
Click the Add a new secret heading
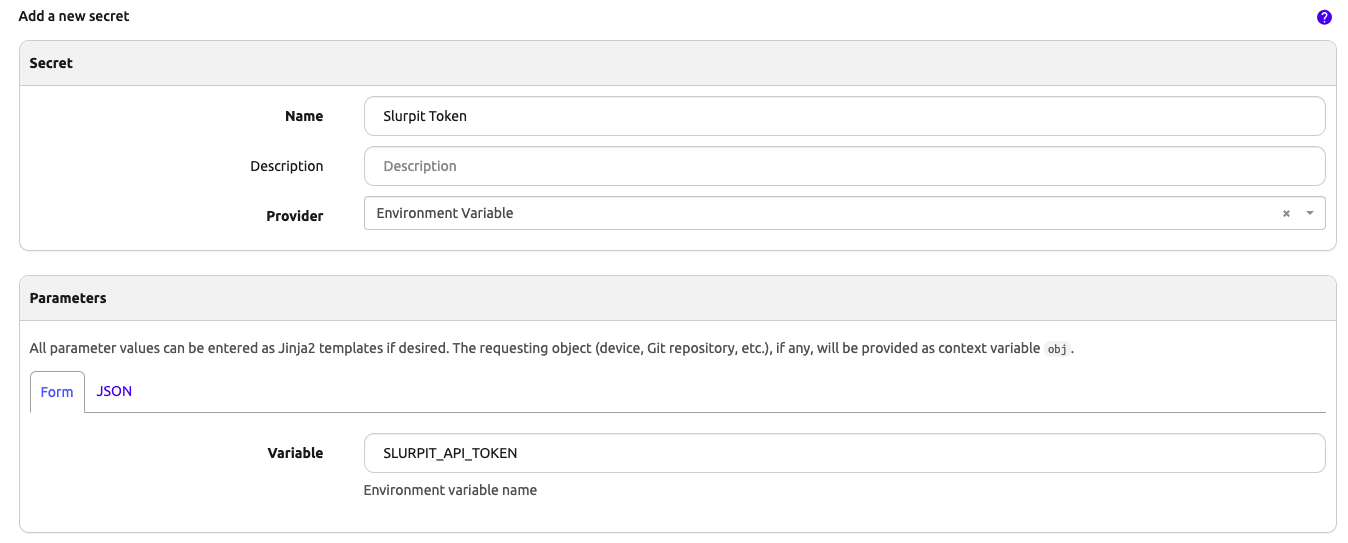(x=74, y=16)
